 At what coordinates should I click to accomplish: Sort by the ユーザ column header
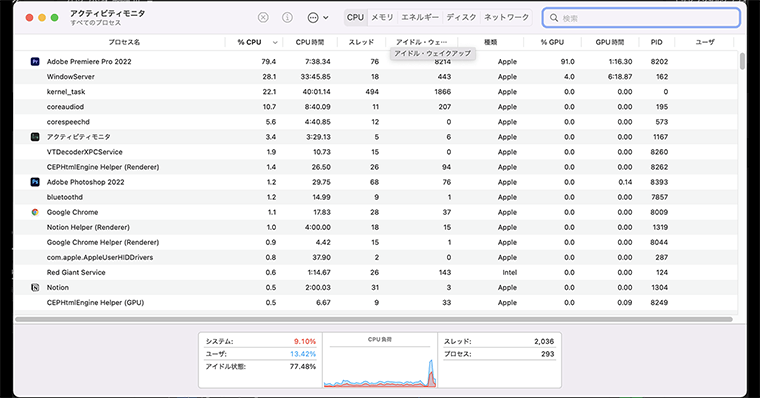pyautogui.click(x=705, y=42)
